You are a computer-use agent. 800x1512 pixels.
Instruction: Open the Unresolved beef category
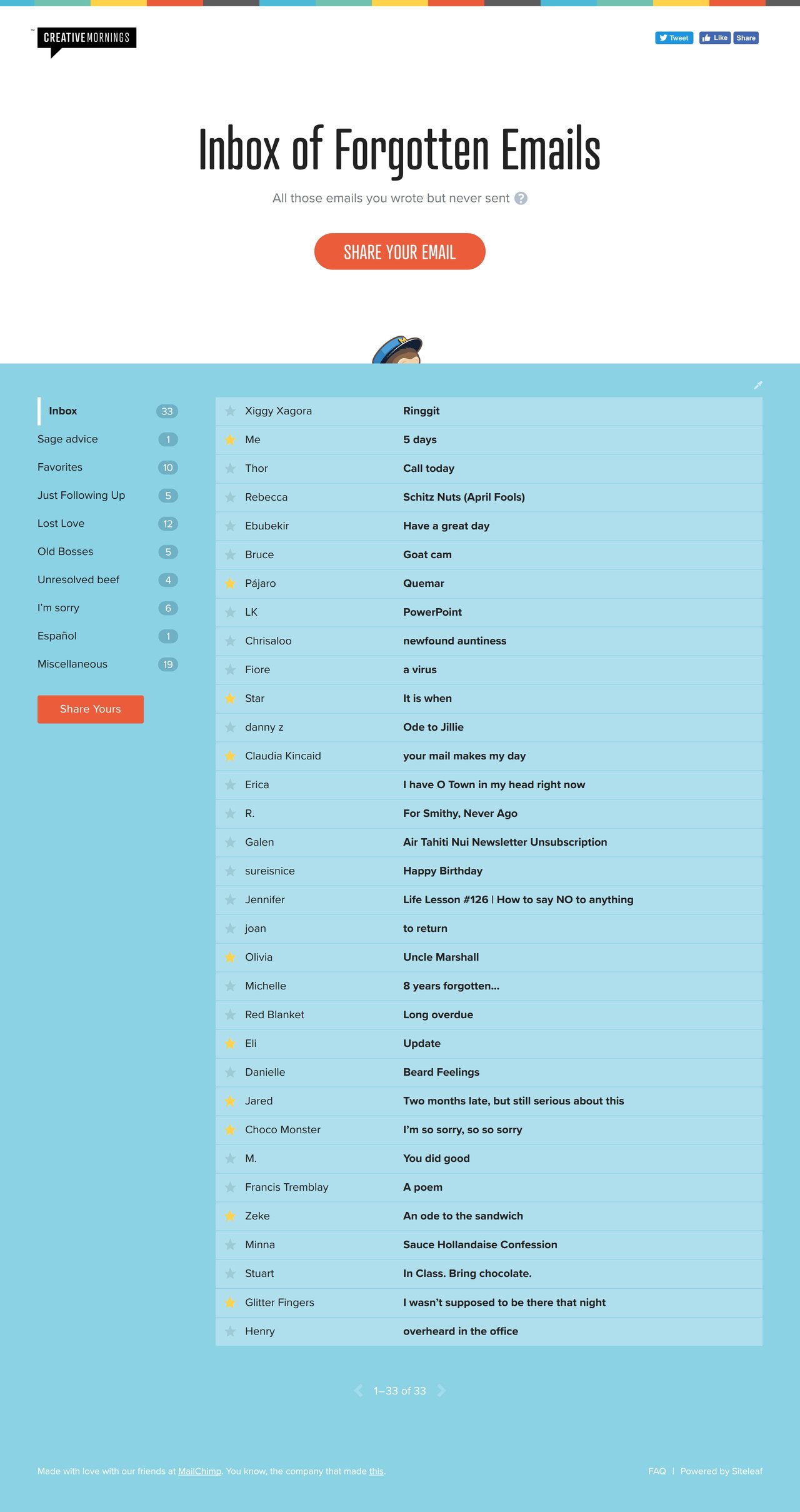click(107, 580)
